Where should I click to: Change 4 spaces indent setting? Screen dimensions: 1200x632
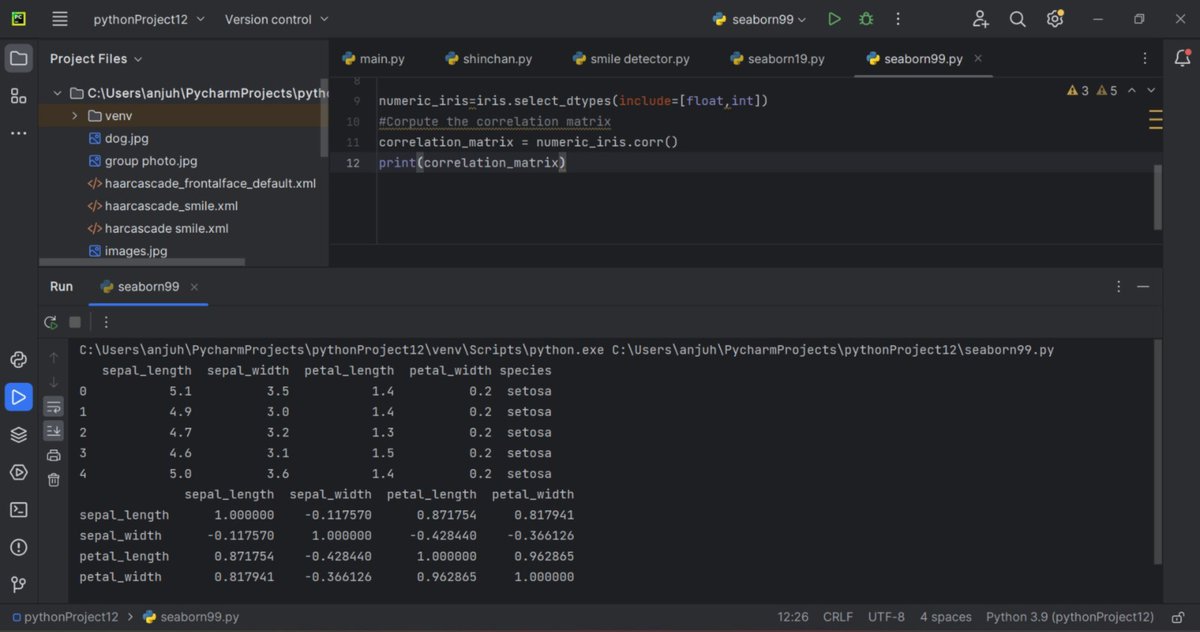coord(946,617)
